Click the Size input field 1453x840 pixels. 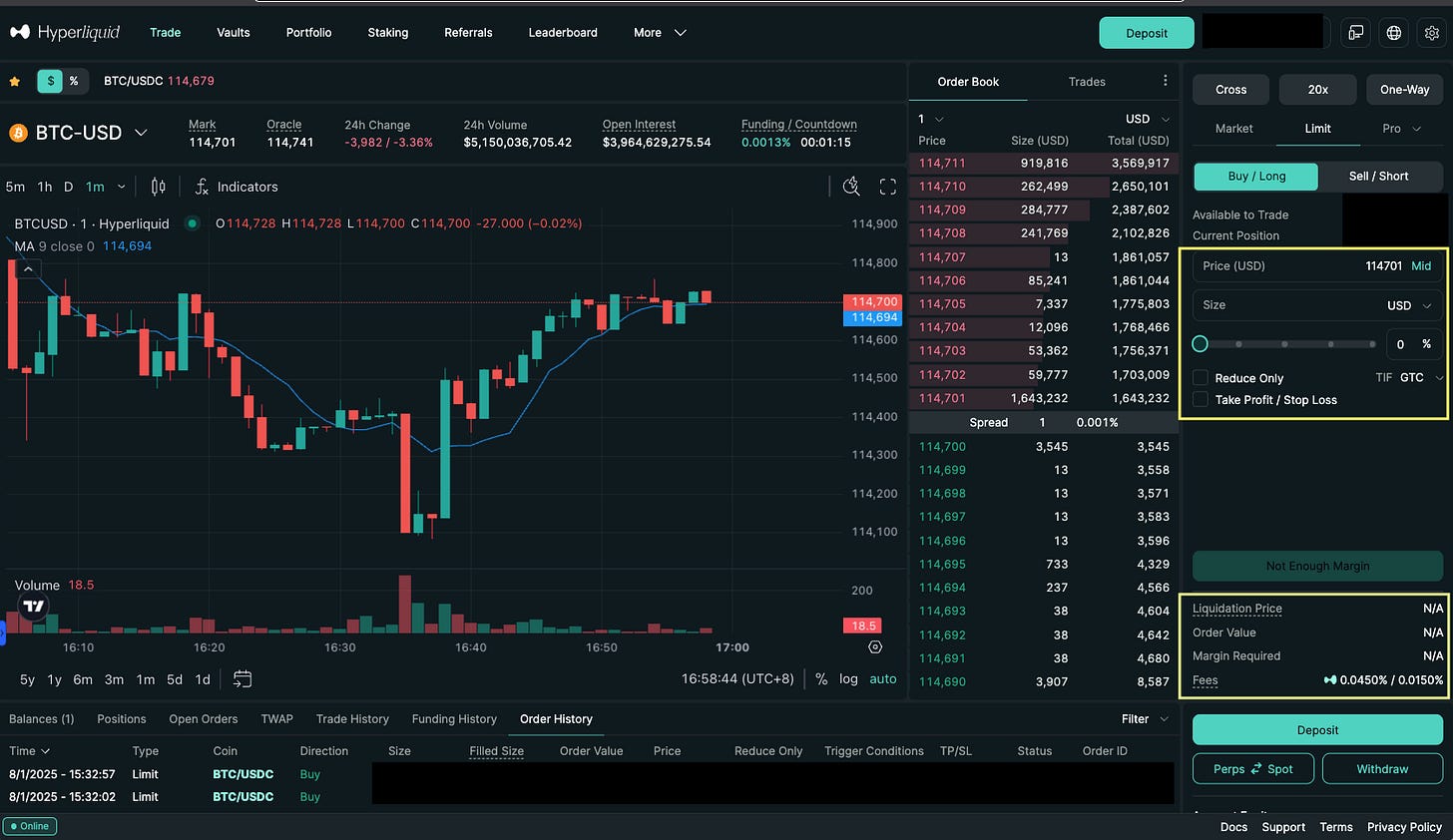tap(1317, 305)
